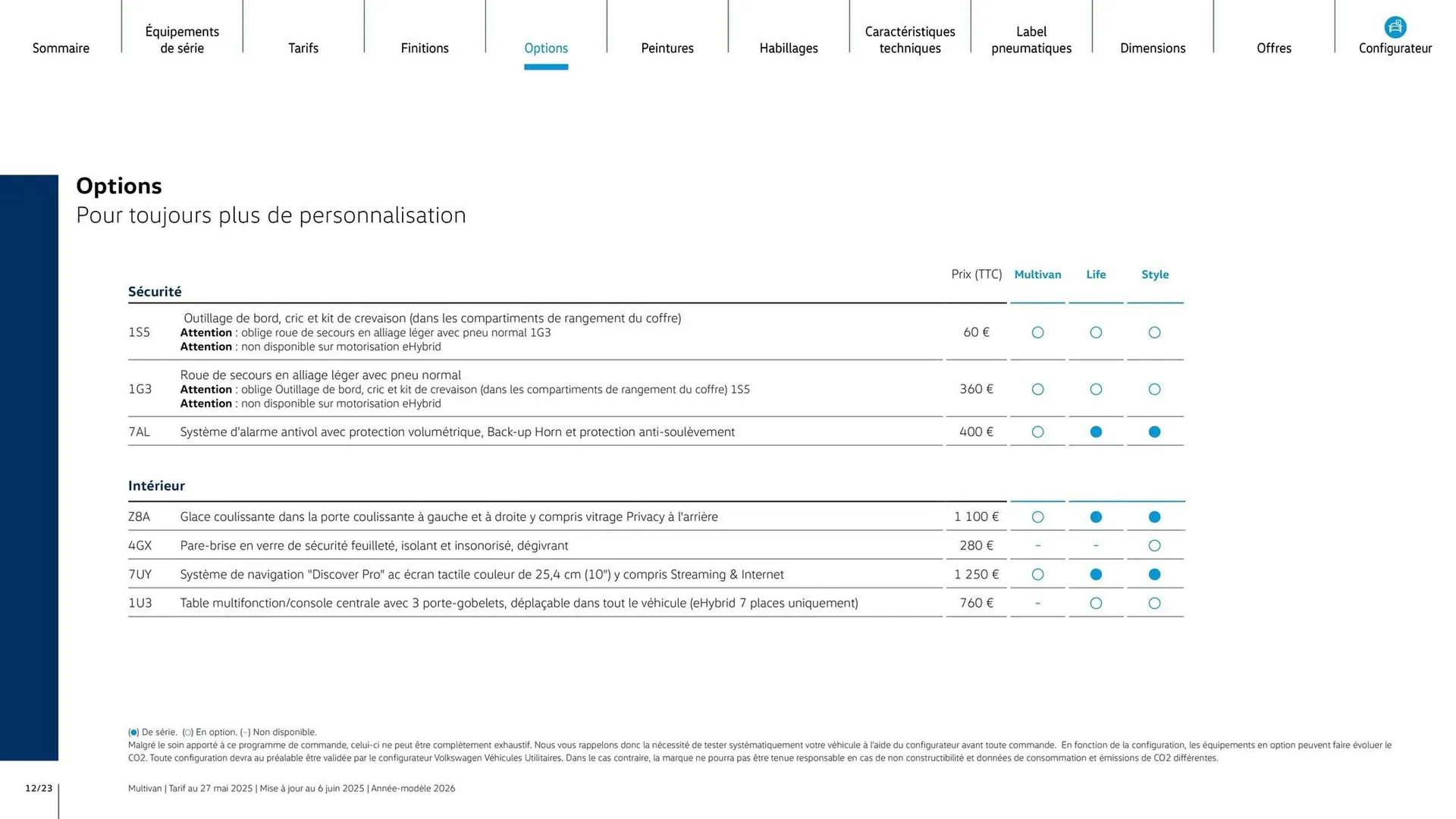Open the Tarifs section
1456x819 pixels.
tap(303, 48)
